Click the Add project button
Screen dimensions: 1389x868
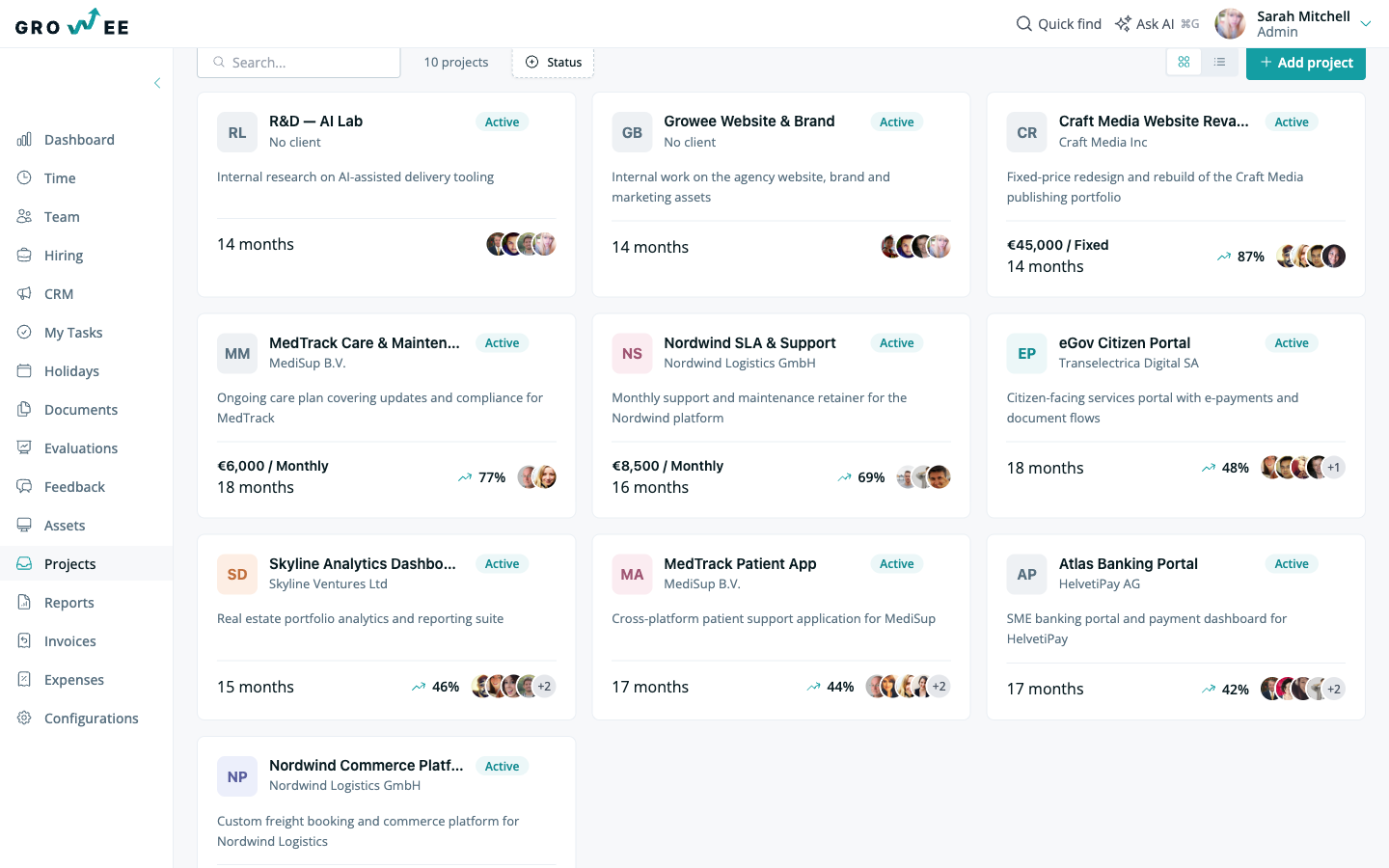coord(1306,63)
